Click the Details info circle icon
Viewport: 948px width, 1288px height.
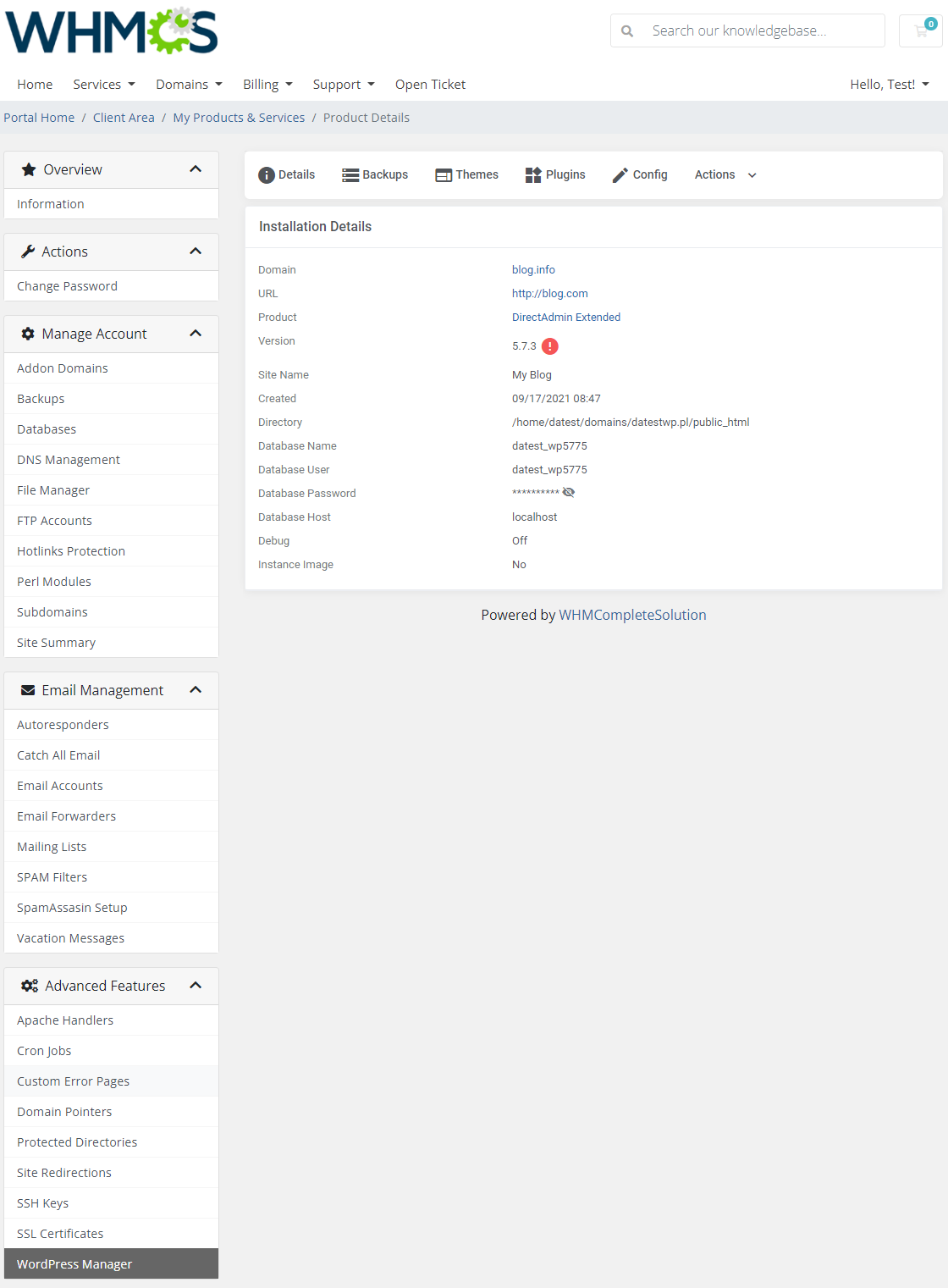(x=267, y=175)
